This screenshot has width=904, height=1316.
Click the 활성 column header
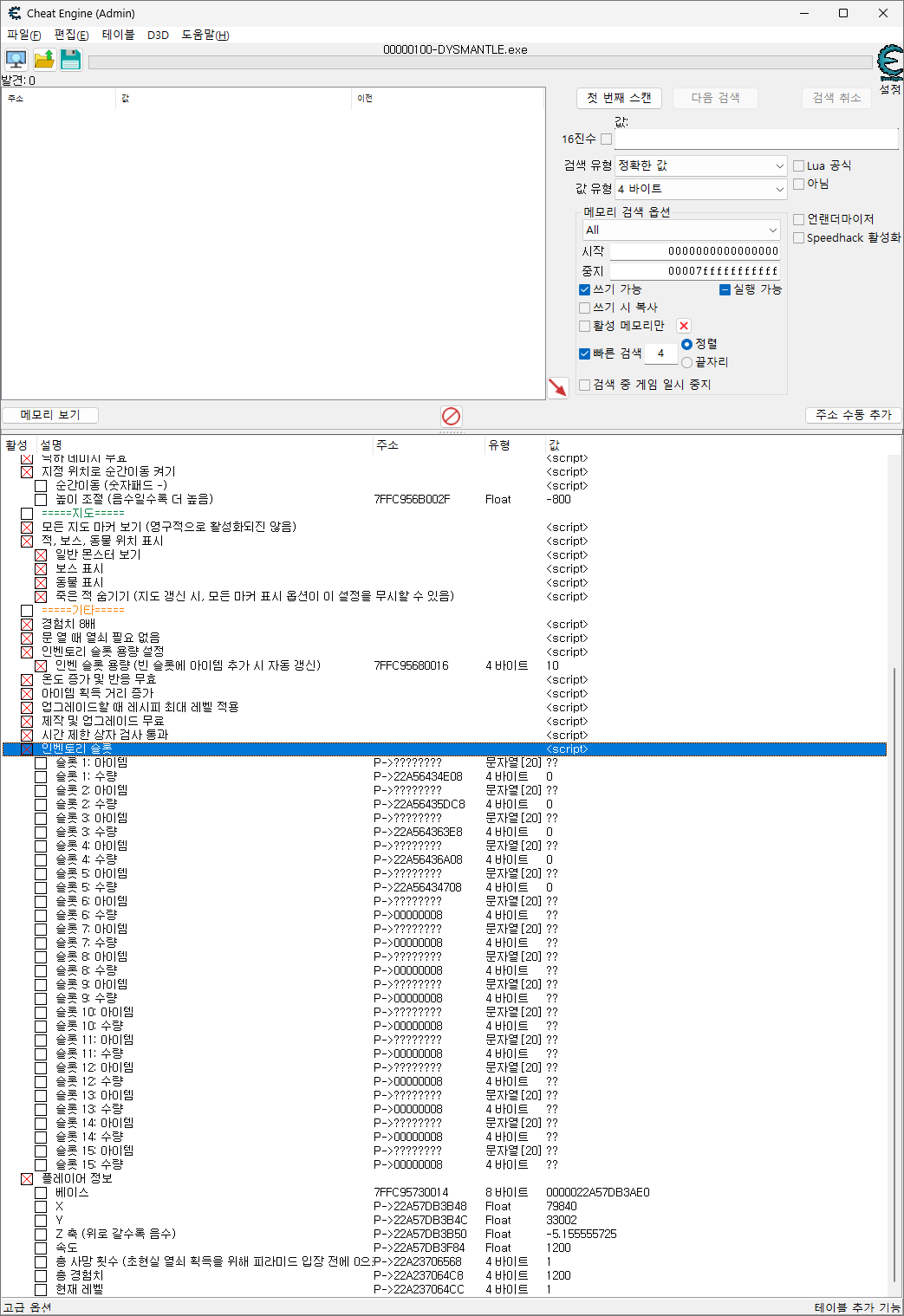tap(18, 444)
